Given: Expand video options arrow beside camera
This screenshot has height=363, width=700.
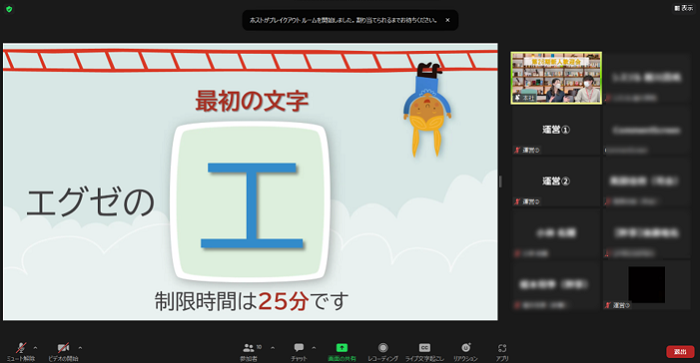Looking at the screenshot, I should click(x=80, y=347).
